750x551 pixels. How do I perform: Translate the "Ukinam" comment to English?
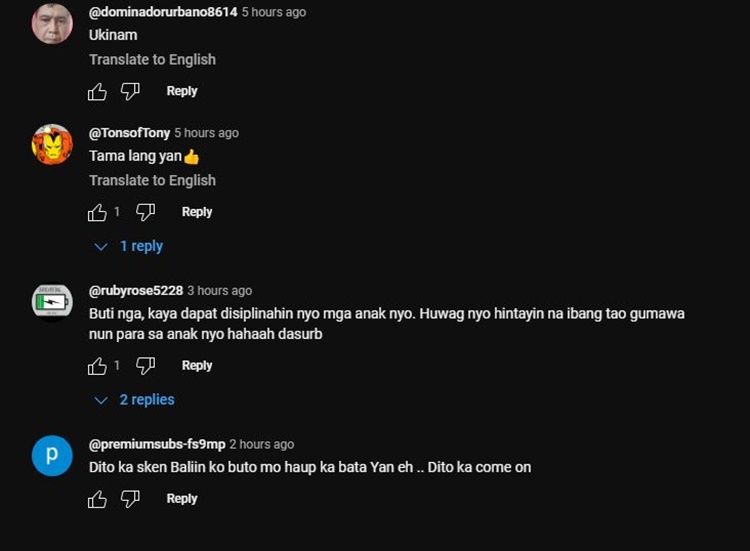[152, 60]
